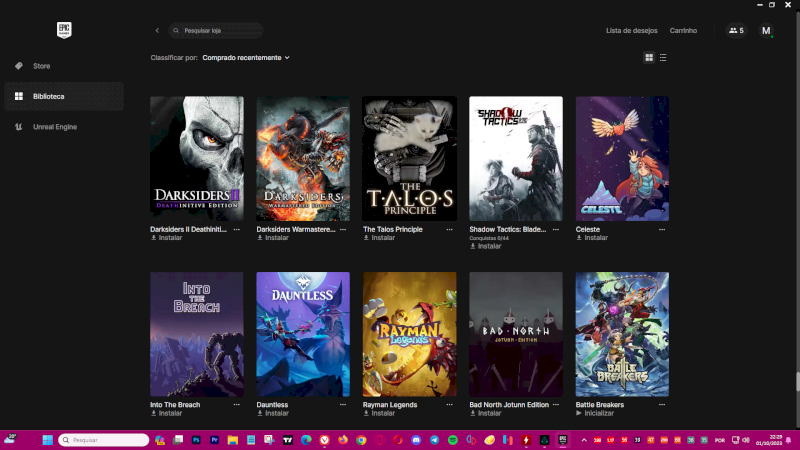Click the library vertical scrollbar
The image size is (800, 450).
(797, 380)
